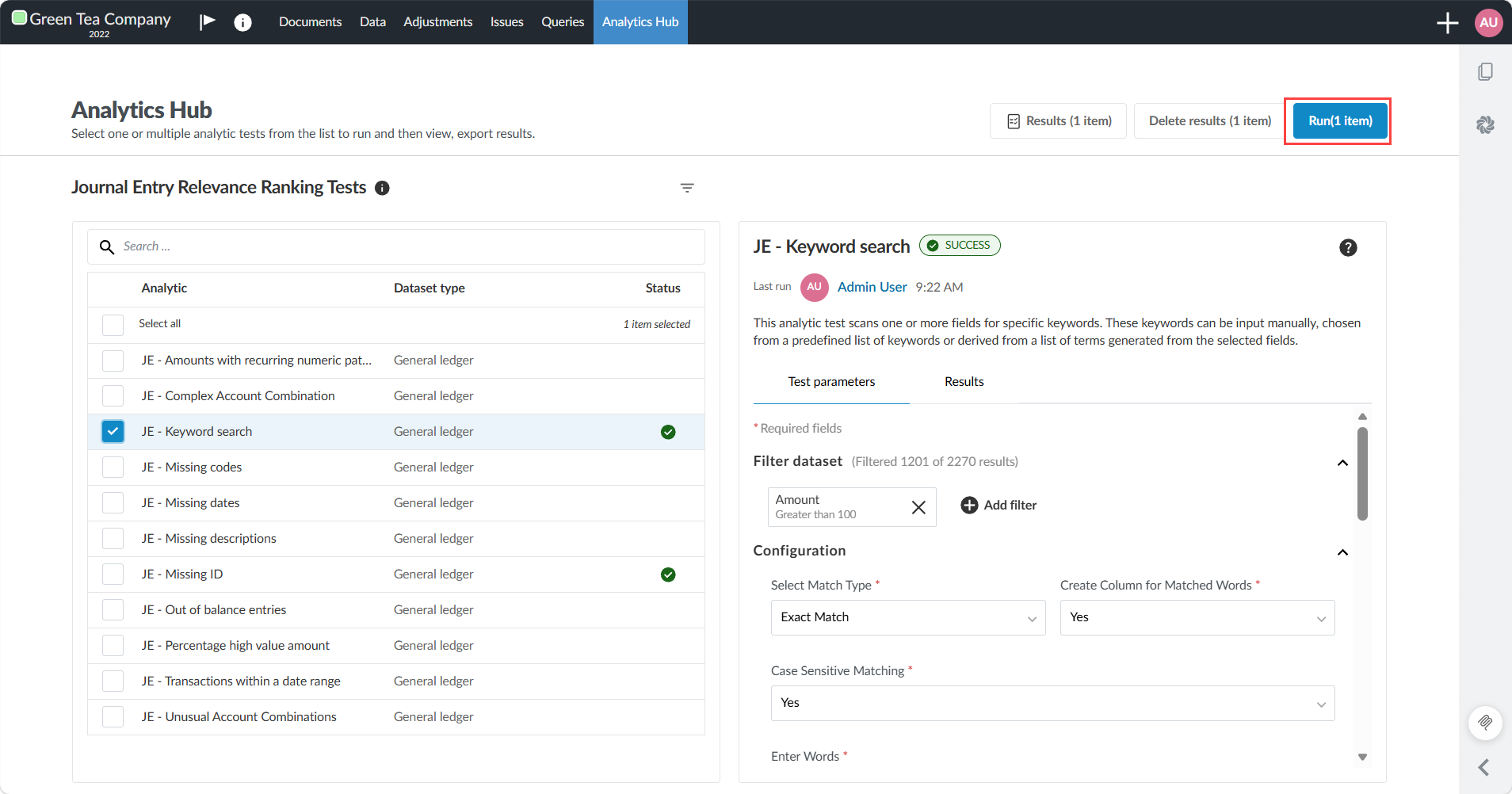
Task: Collapse the right sidebar with the chevron
Action: point(1483,767)
